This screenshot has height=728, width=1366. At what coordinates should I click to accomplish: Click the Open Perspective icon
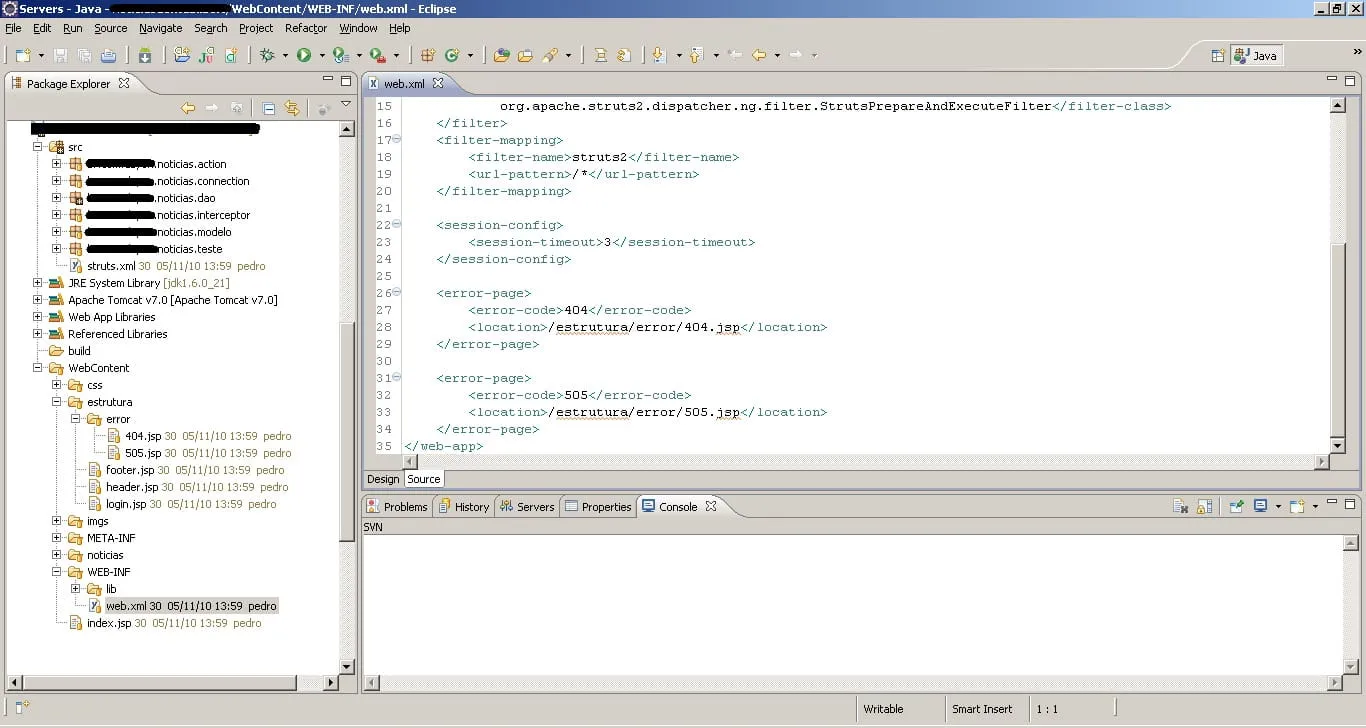1217,56
